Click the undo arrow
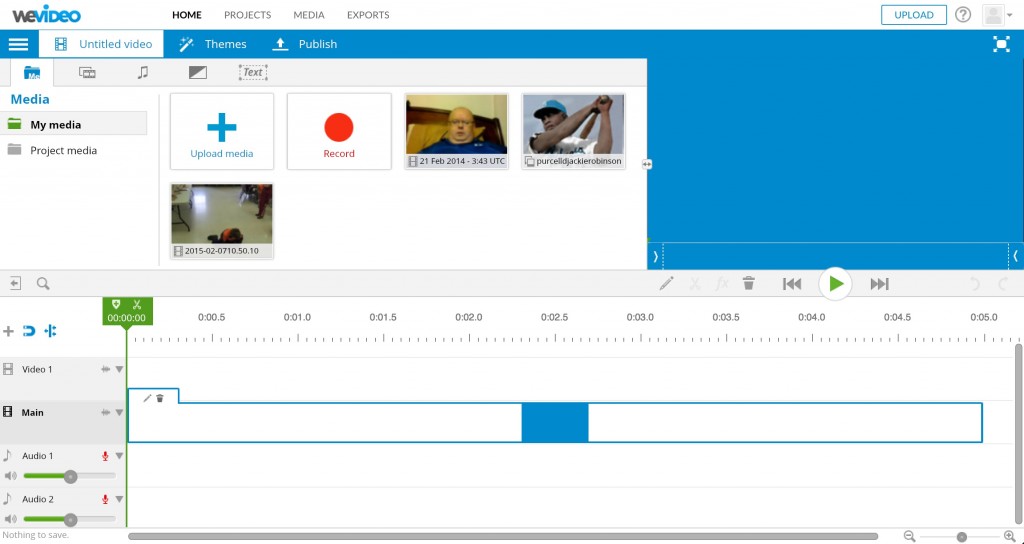1024x544 pixels. tap(974, 283)
